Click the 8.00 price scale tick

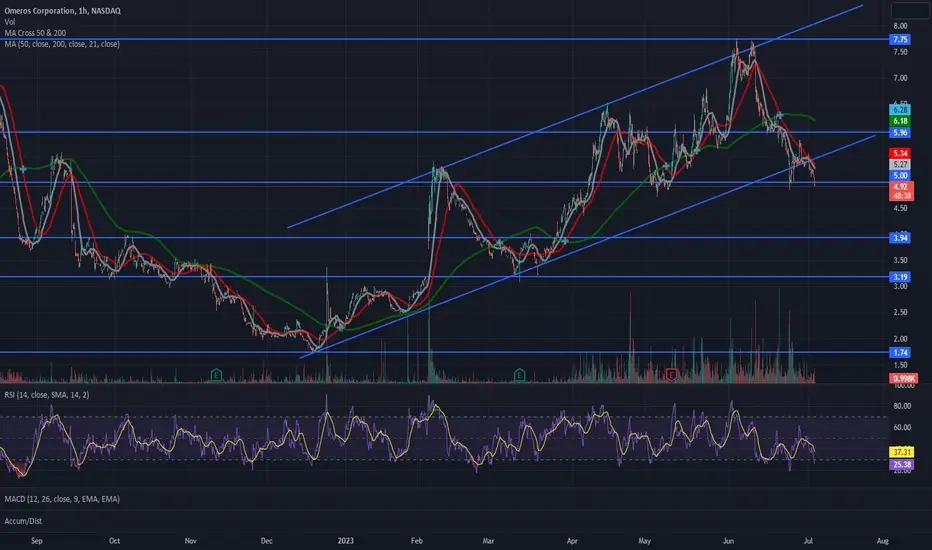900,26
